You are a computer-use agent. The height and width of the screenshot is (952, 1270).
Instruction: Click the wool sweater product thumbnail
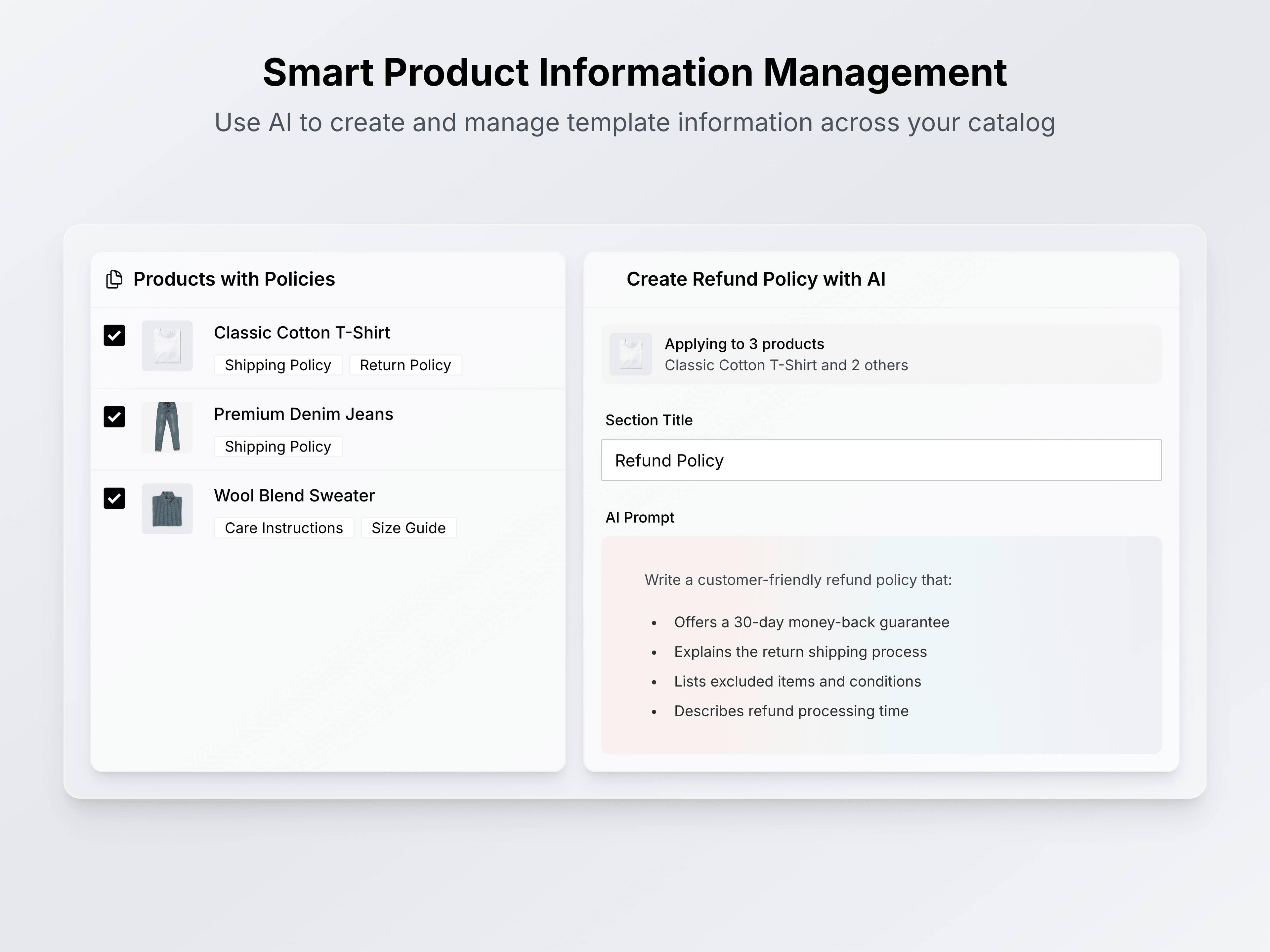pyautogui.click(x=167, y=508)
